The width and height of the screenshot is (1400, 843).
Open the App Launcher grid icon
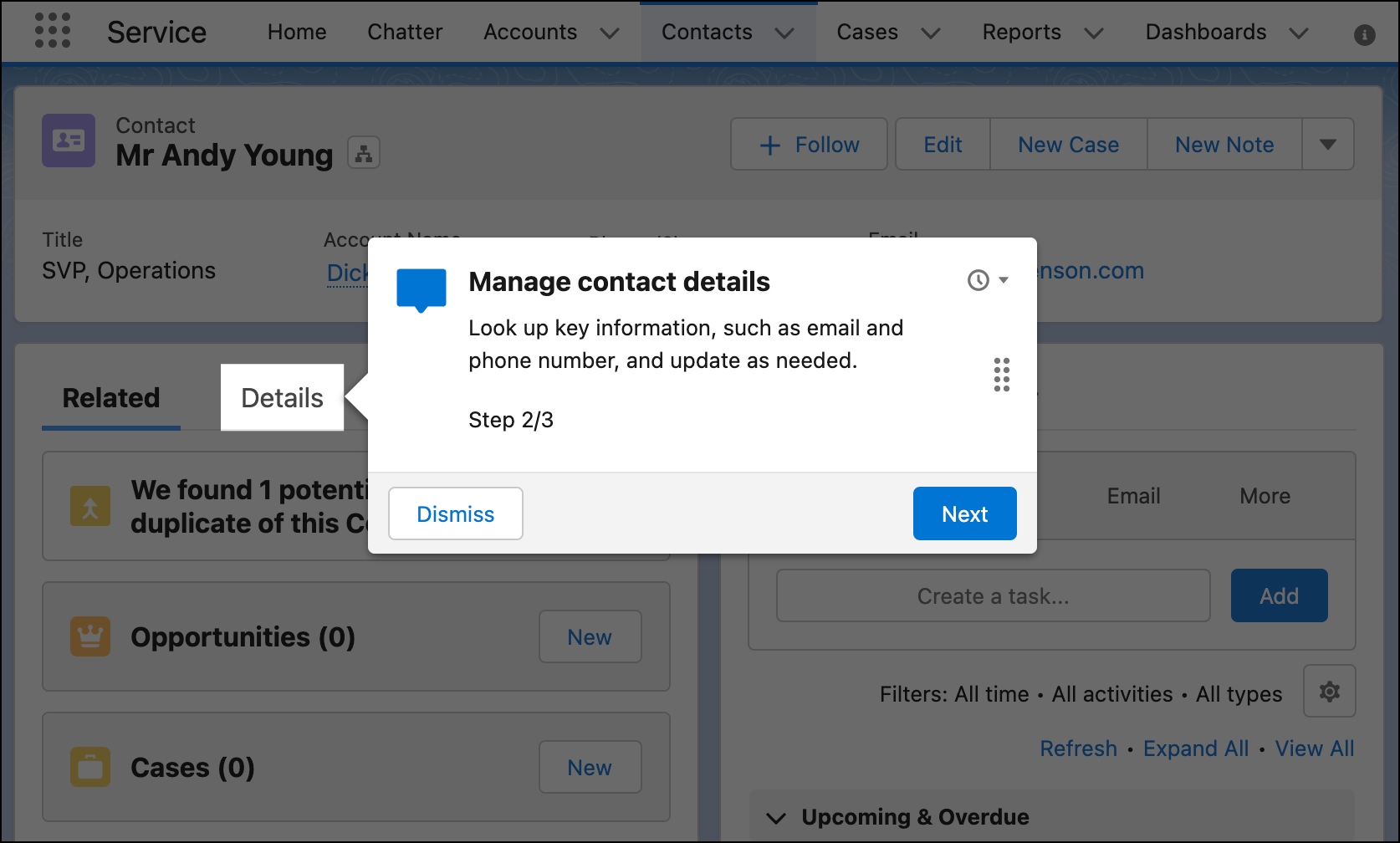(53, 31)
